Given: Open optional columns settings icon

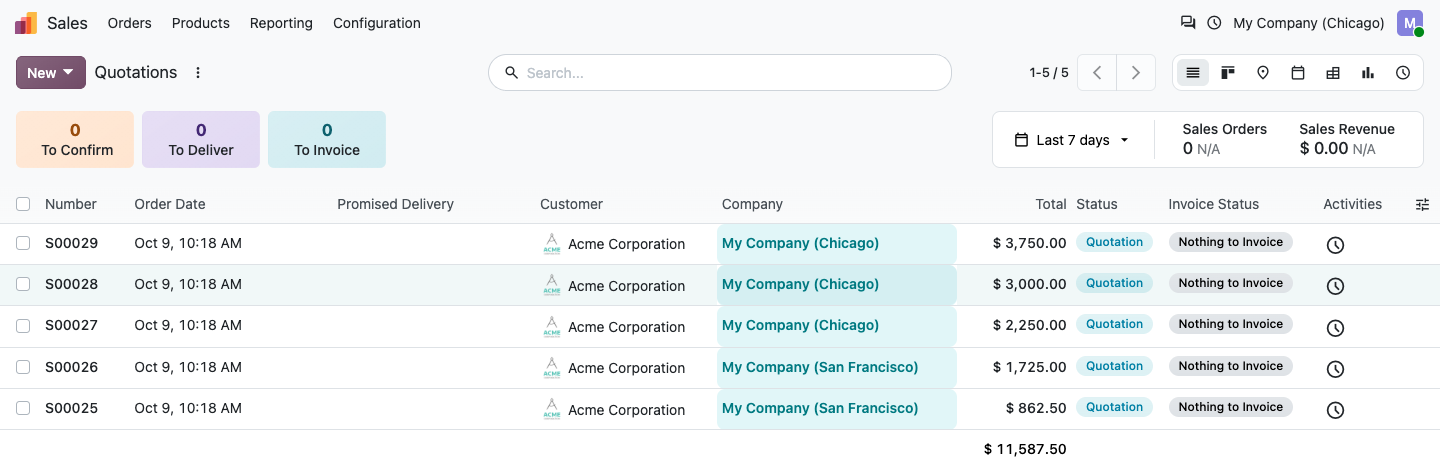Looking at the screenshot, I should point(1422,204).
